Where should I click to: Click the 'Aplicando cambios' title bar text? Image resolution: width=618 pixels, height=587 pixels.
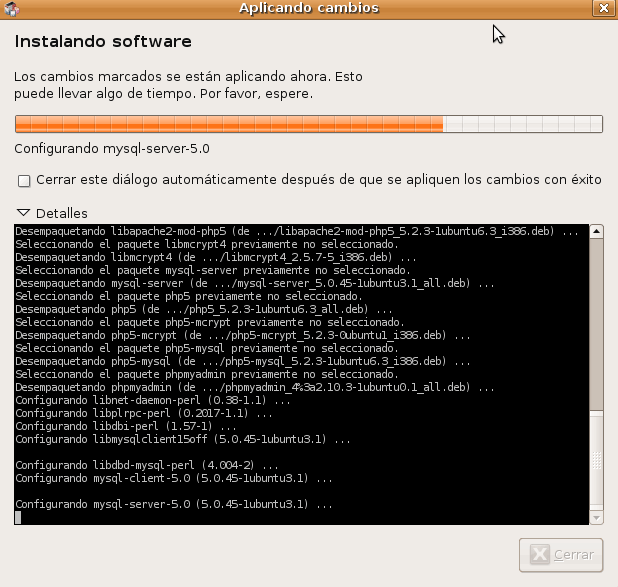[308, 9]
